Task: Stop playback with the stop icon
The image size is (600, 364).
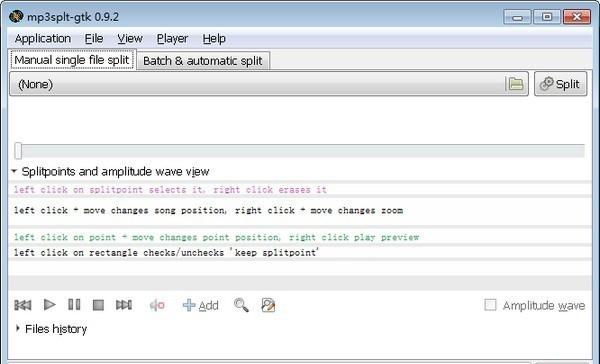Action: (98, 305)
